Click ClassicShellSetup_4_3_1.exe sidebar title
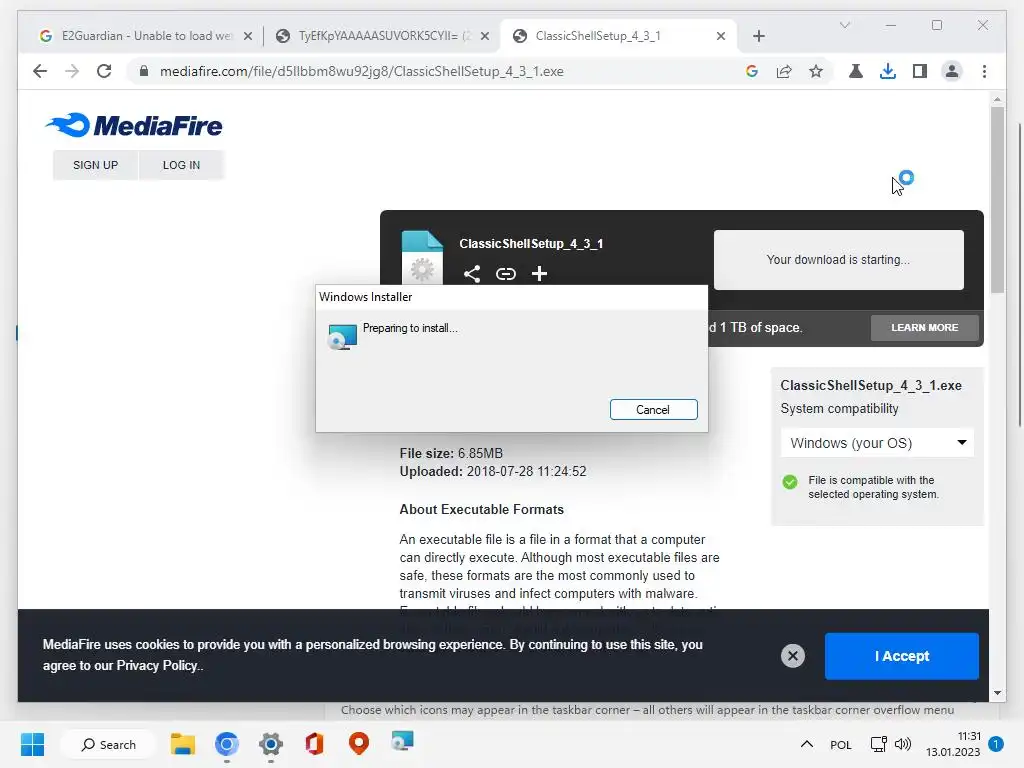1024x768 pixels. coord(871,385)
